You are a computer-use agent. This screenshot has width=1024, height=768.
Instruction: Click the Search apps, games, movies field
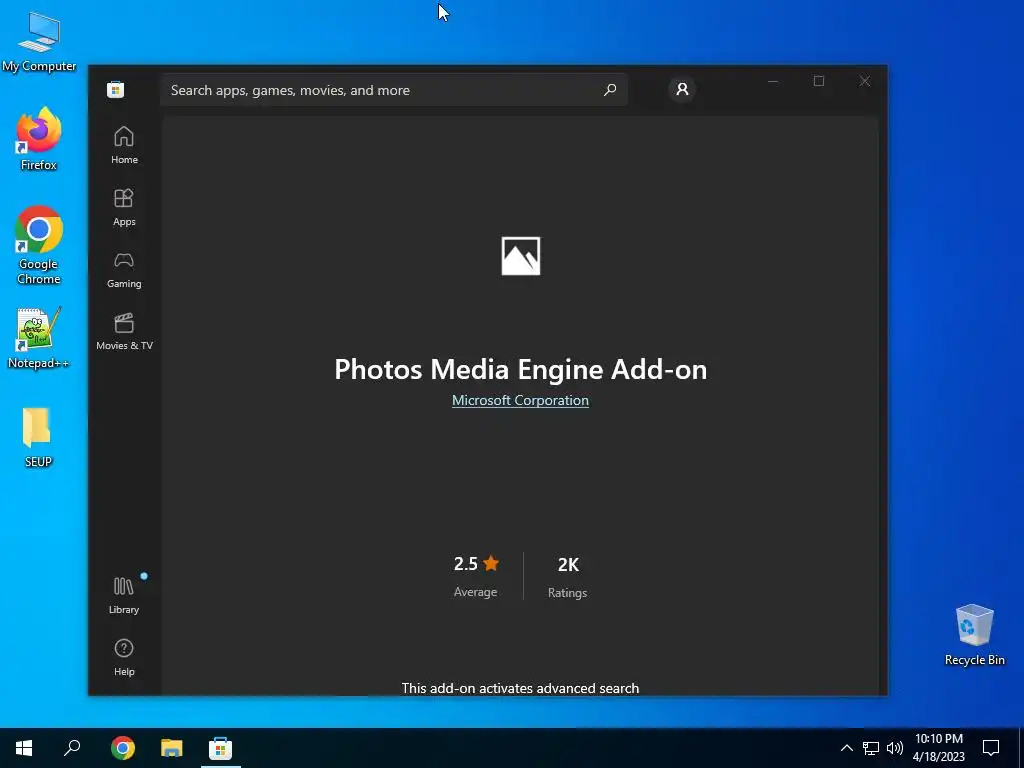click(394, 90)
